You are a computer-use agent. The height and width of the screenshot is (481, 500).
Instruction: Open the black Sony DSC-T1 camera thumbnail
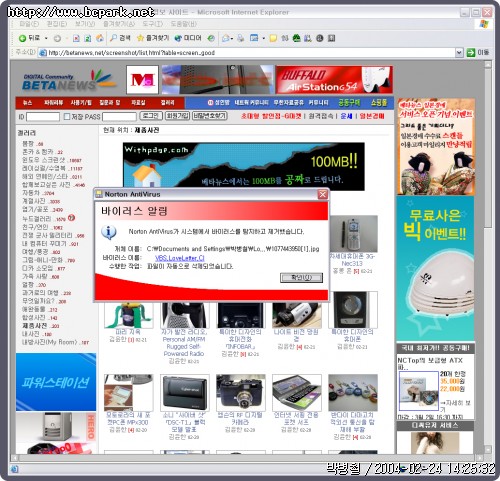click(x=185, y=393)
